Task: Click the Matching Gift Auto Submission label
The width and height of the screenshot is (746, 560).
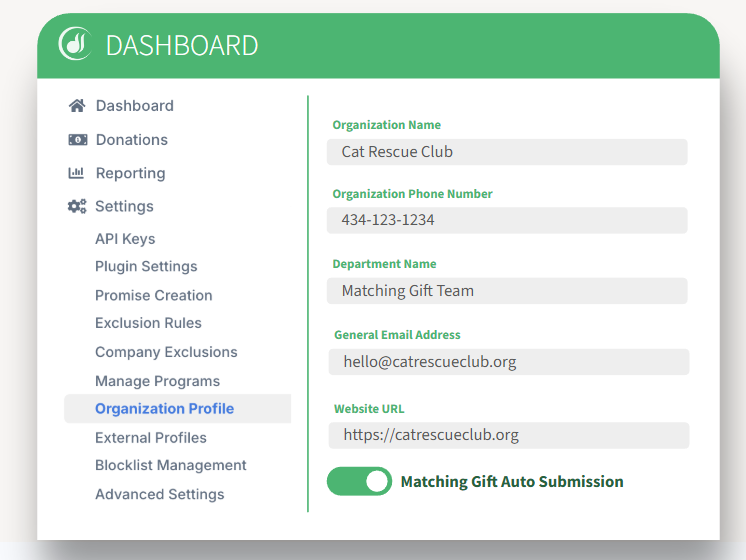Action: 512,481
